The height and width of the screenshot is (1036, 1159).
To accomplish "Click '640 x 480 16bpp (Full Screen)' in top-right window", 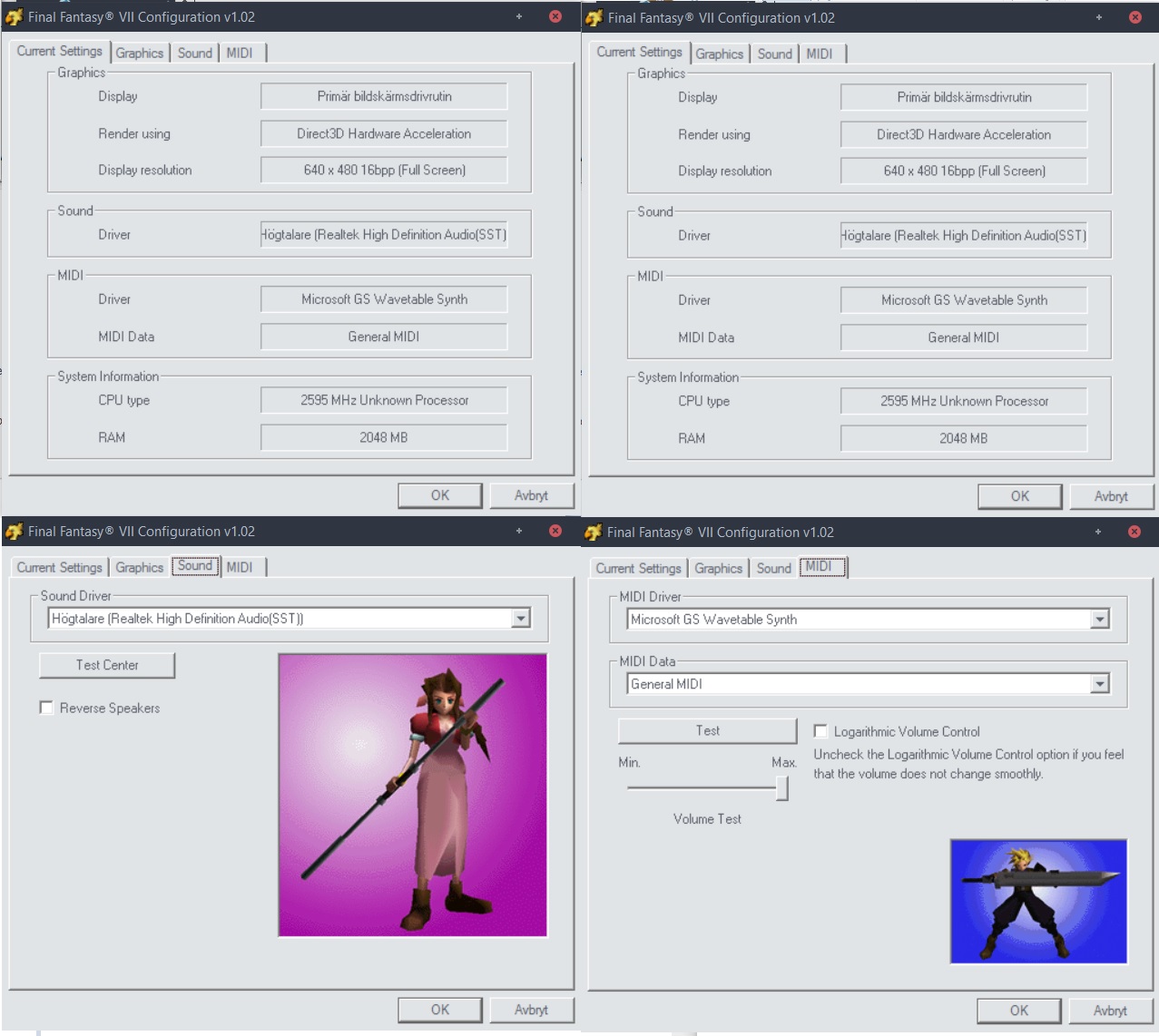I will [x=964, y=171].
